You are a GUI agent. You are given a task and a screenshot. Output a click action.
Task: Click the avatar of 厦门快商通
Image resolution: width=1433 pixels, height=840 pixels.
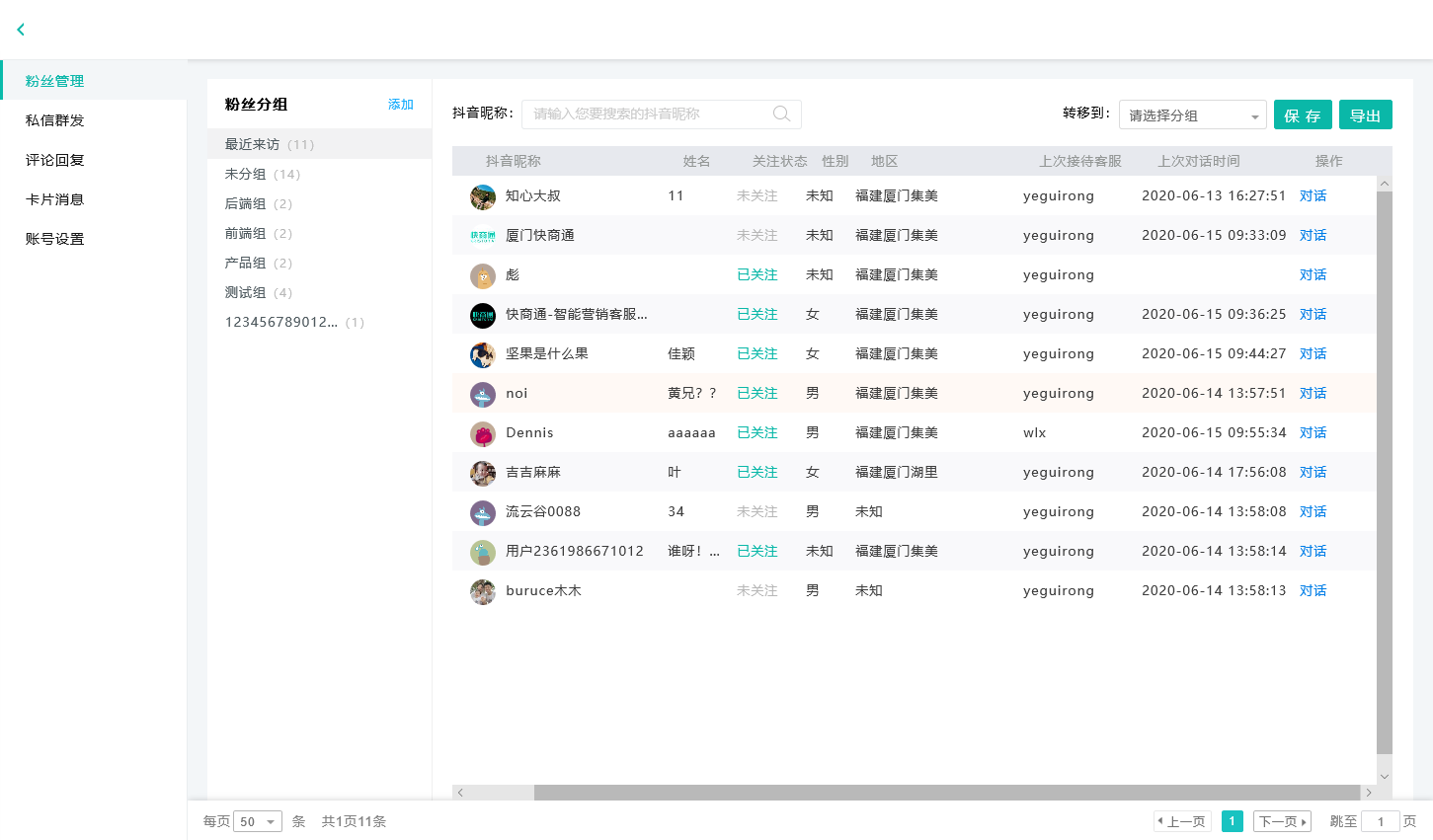coord(483,236)
